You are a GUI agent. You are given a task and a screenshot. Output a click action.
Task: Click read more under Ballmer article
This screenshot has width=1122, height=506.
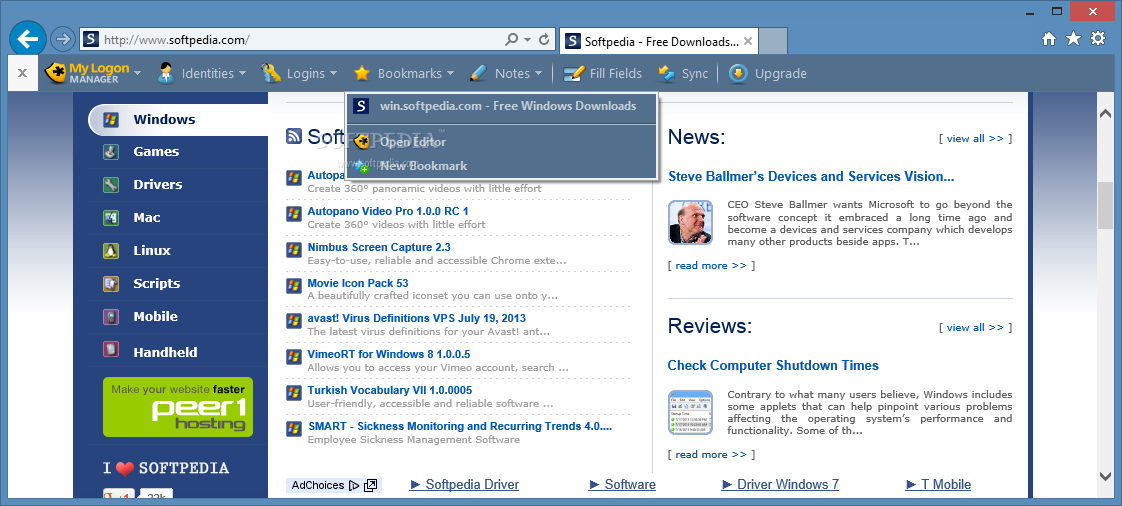coord(711,266)
